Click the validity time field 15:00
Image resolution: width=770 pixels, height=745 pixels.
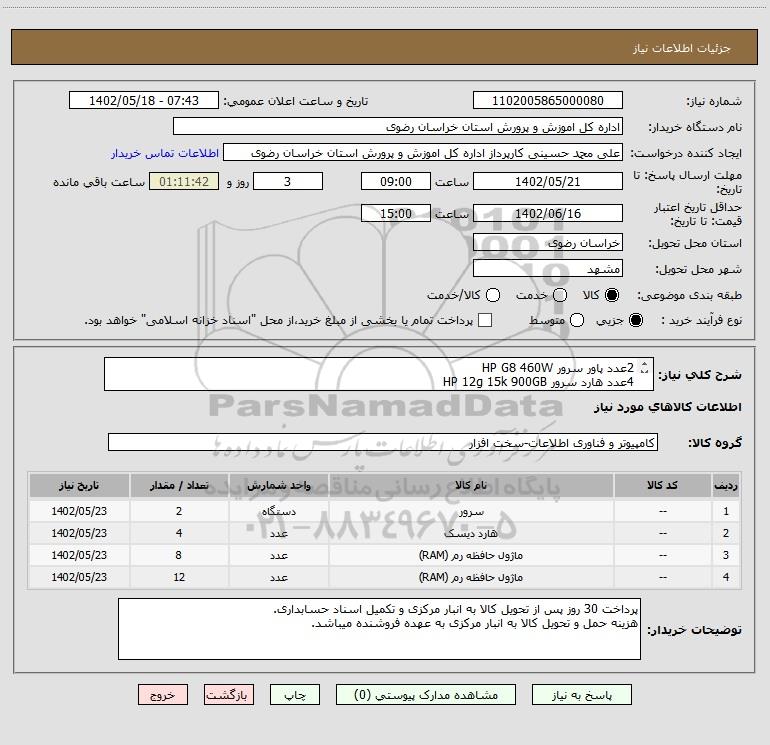(x=396, y=213)
